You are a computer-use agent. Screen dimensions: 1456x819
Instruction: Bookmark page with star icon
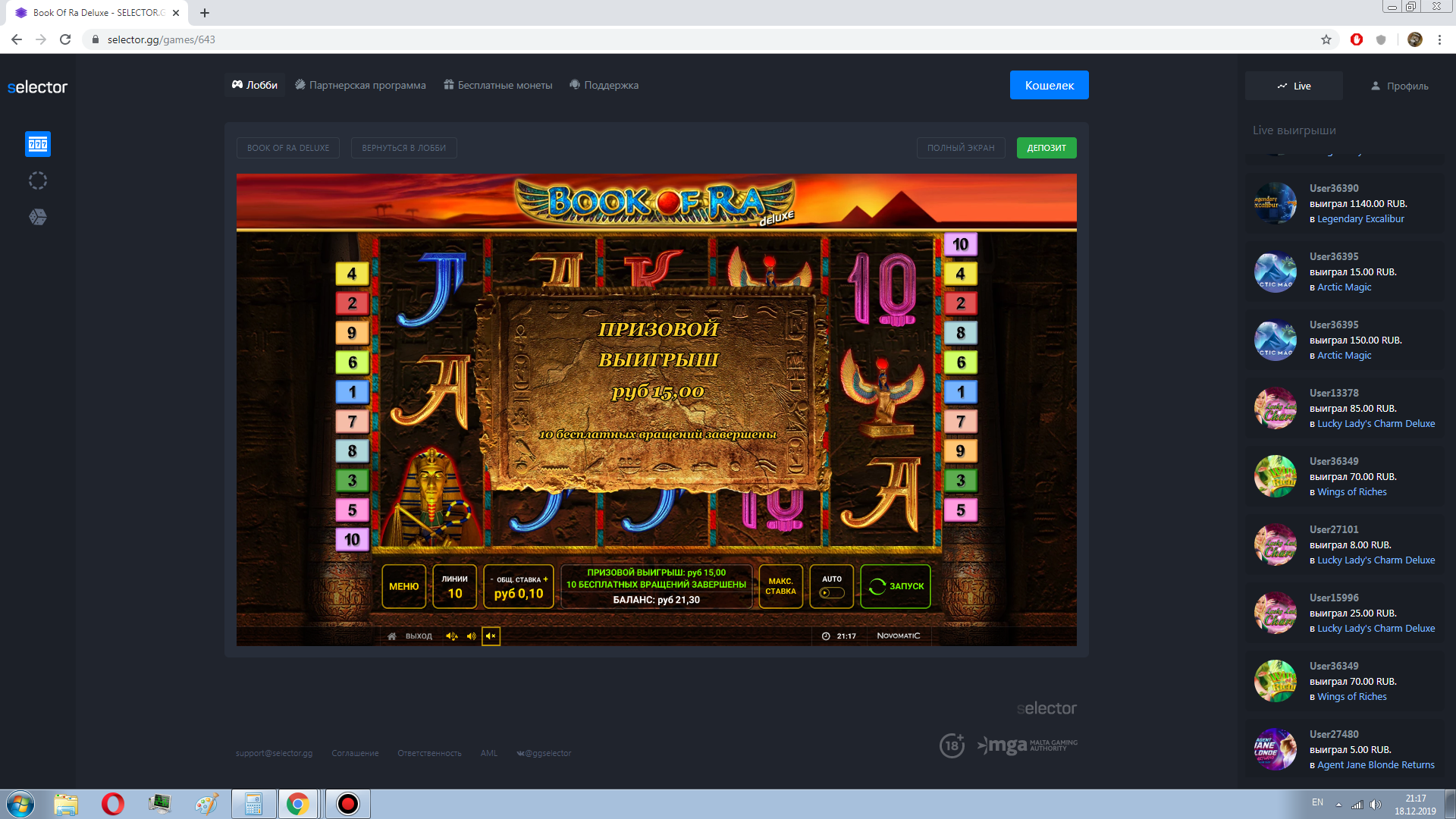pyautogui.click(x=1326, y=39)
